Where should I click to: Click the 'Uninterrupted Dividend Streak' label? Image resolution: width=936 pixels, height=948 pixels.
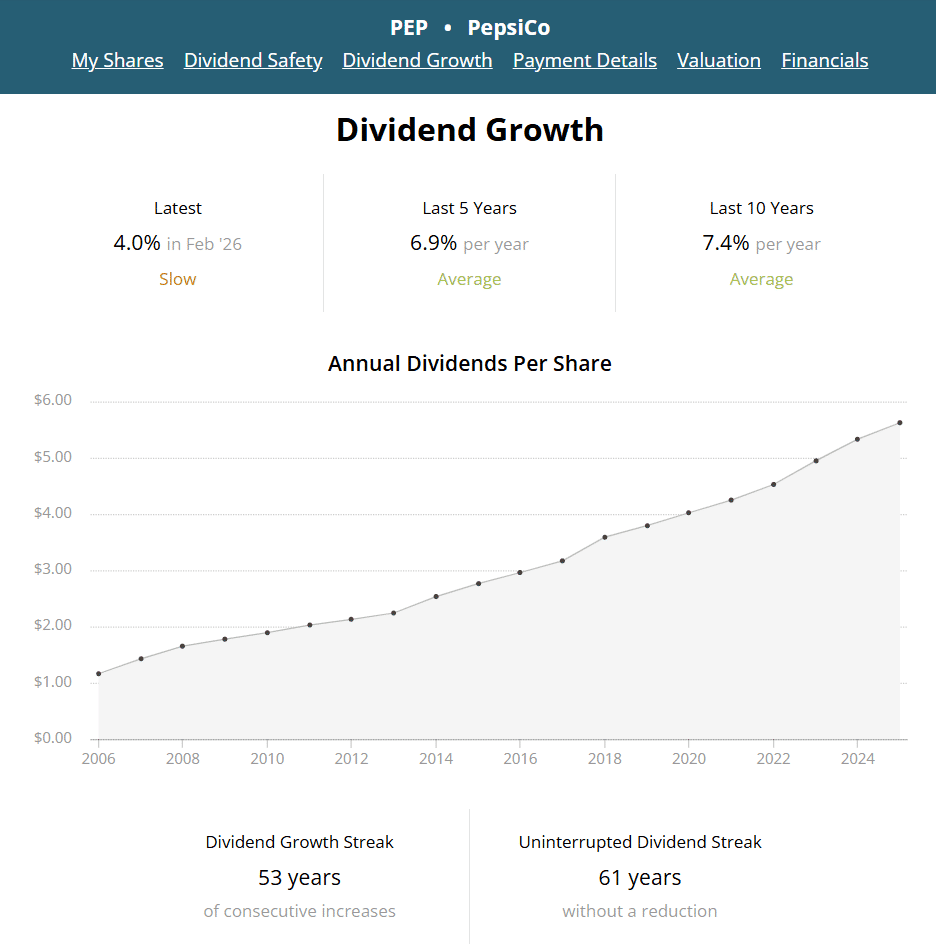(x=640, y=842)
